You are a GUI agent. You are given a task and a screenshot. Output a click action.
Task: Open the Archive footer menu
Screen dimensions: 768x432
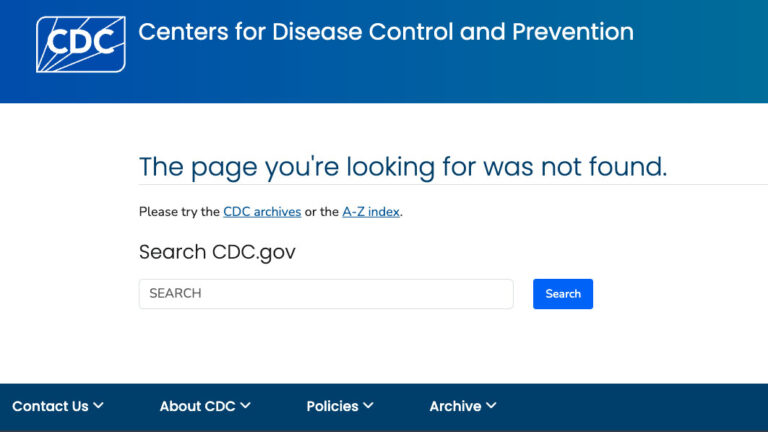(463, 406)
